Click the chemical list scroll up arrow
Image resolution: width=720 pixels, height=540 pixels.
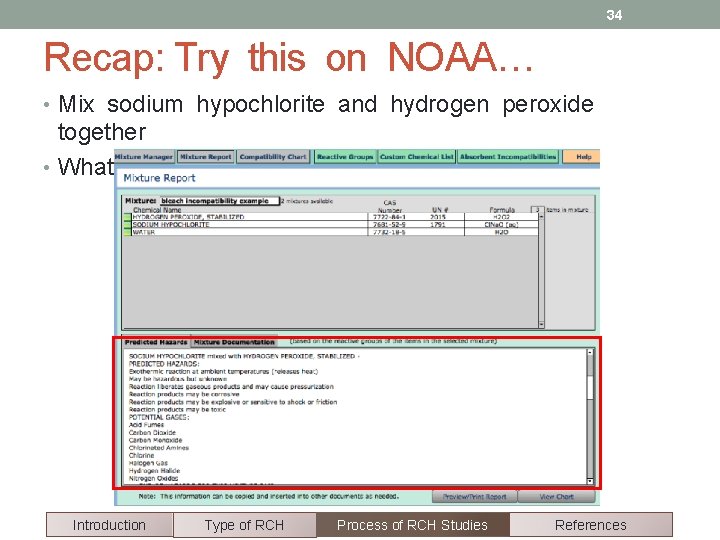(541, 216)
